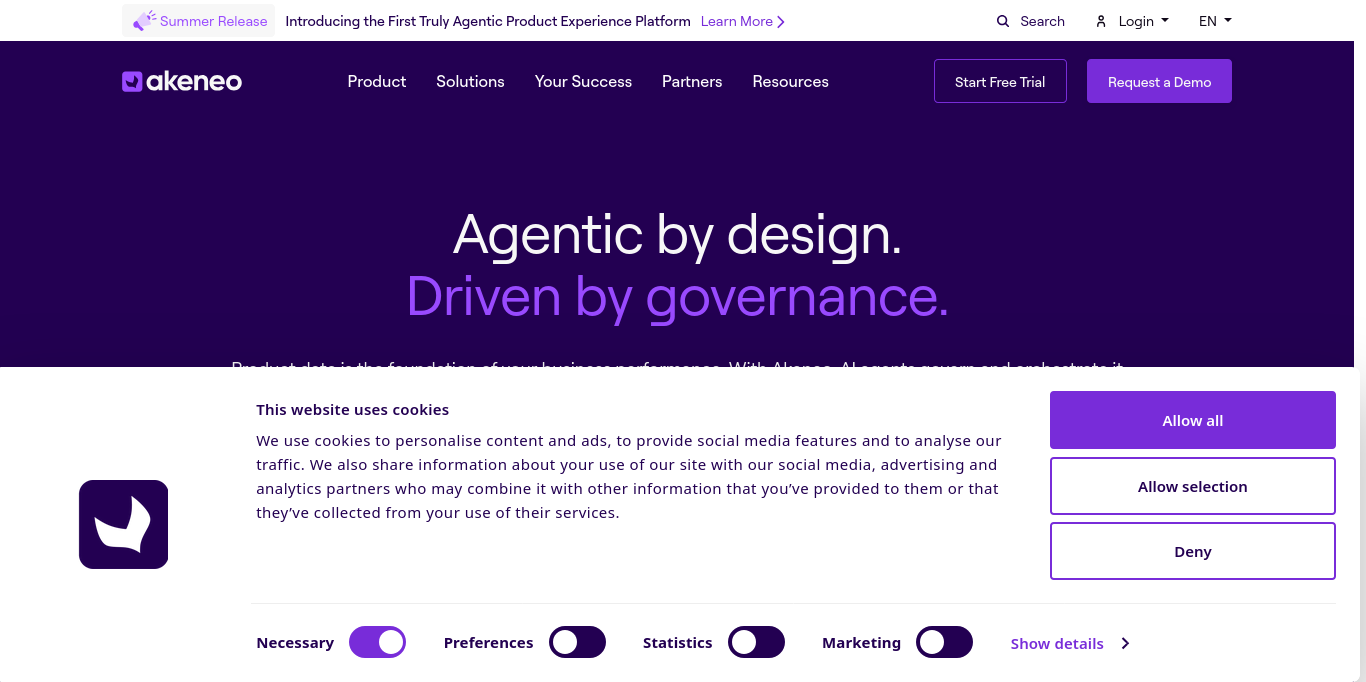Enable the Marketing cookies switch
This screenshot has width=1366, height=682.
(944, 642)
